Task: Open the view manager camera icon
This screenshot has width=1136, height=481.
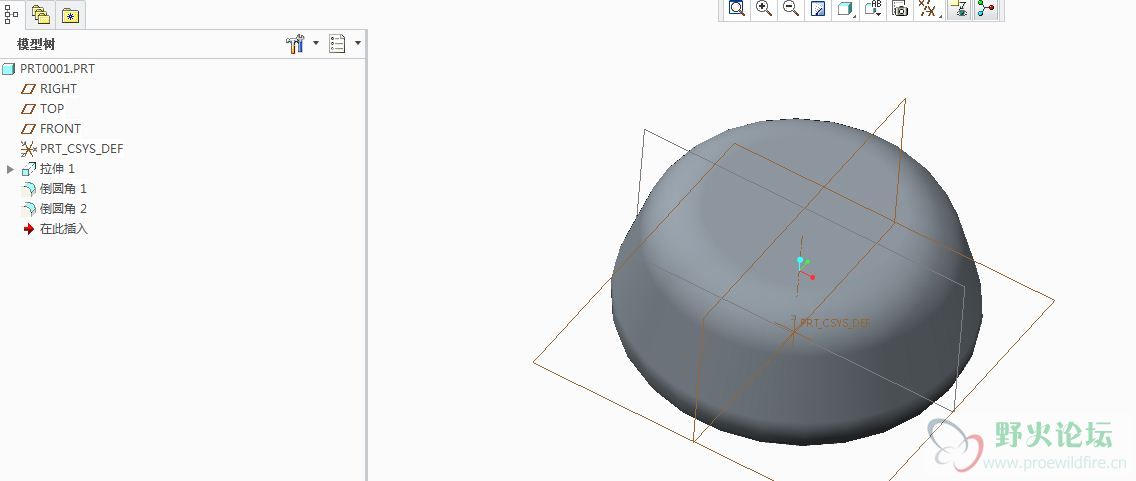Action: 900,9
